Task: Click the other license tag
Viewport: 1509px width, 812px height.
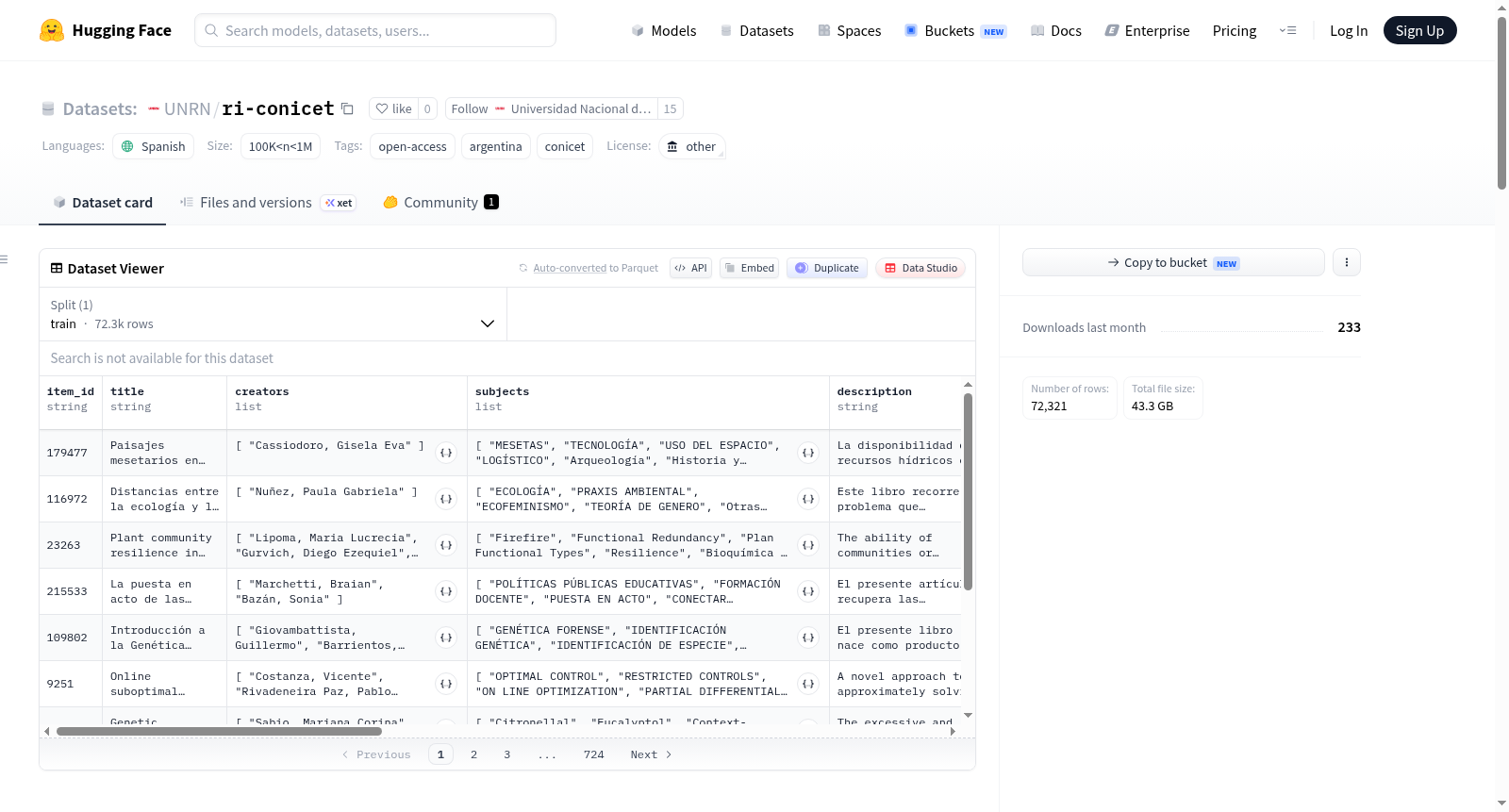Action: click(691, 146)
